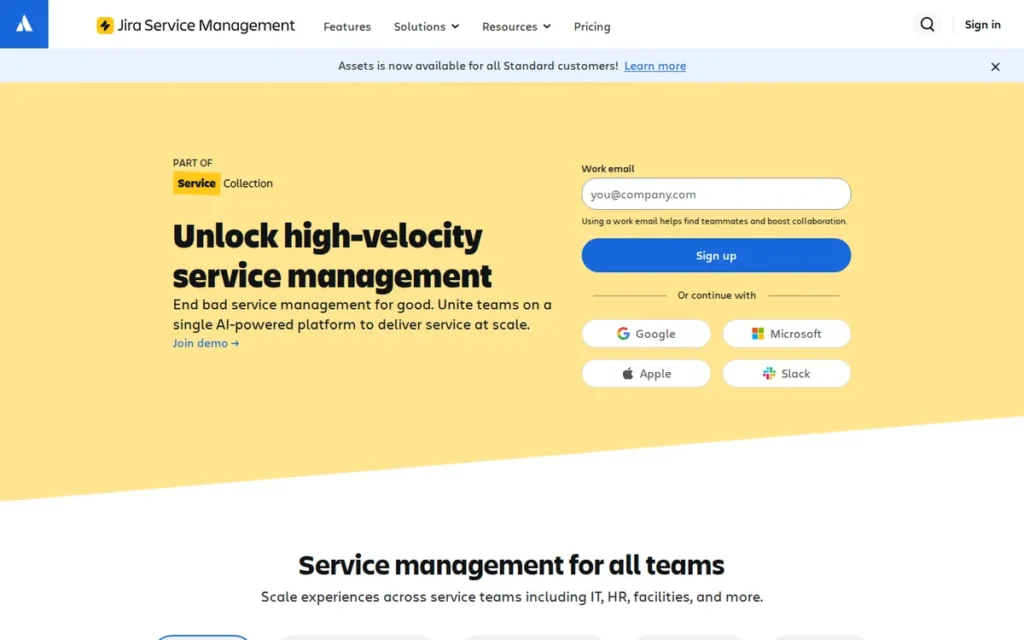Click 'Assets is now available' banner text
1024x640 pixels.
478,66
